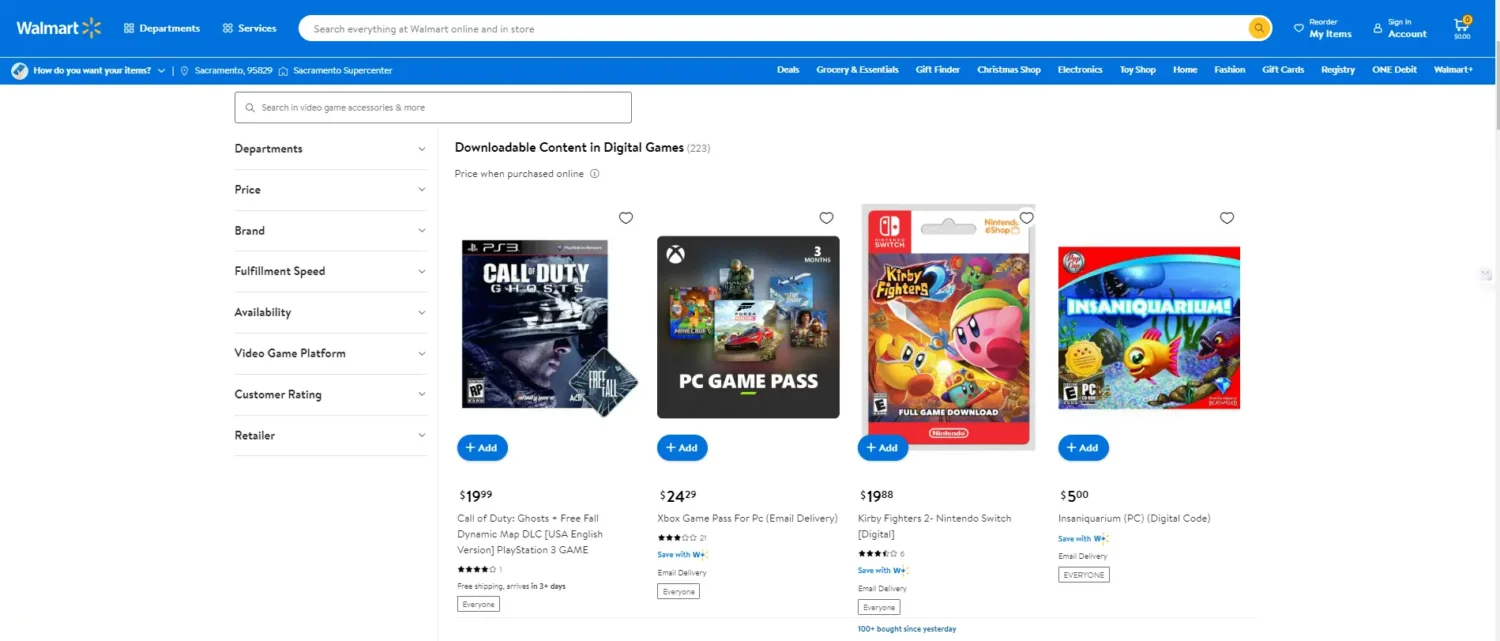Expand the Availability filter
Screen dimensions: 1500x641
click(330, 312)
